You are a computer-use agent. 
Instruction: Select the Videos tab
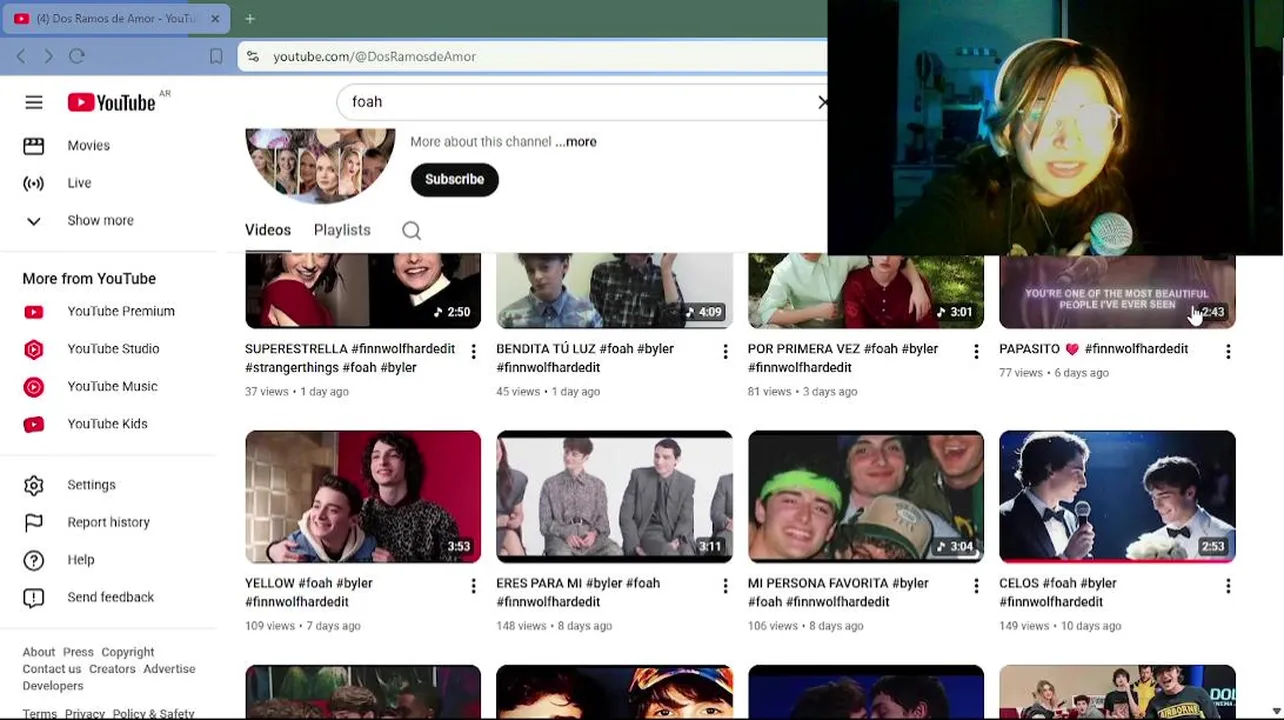point(268,230)
